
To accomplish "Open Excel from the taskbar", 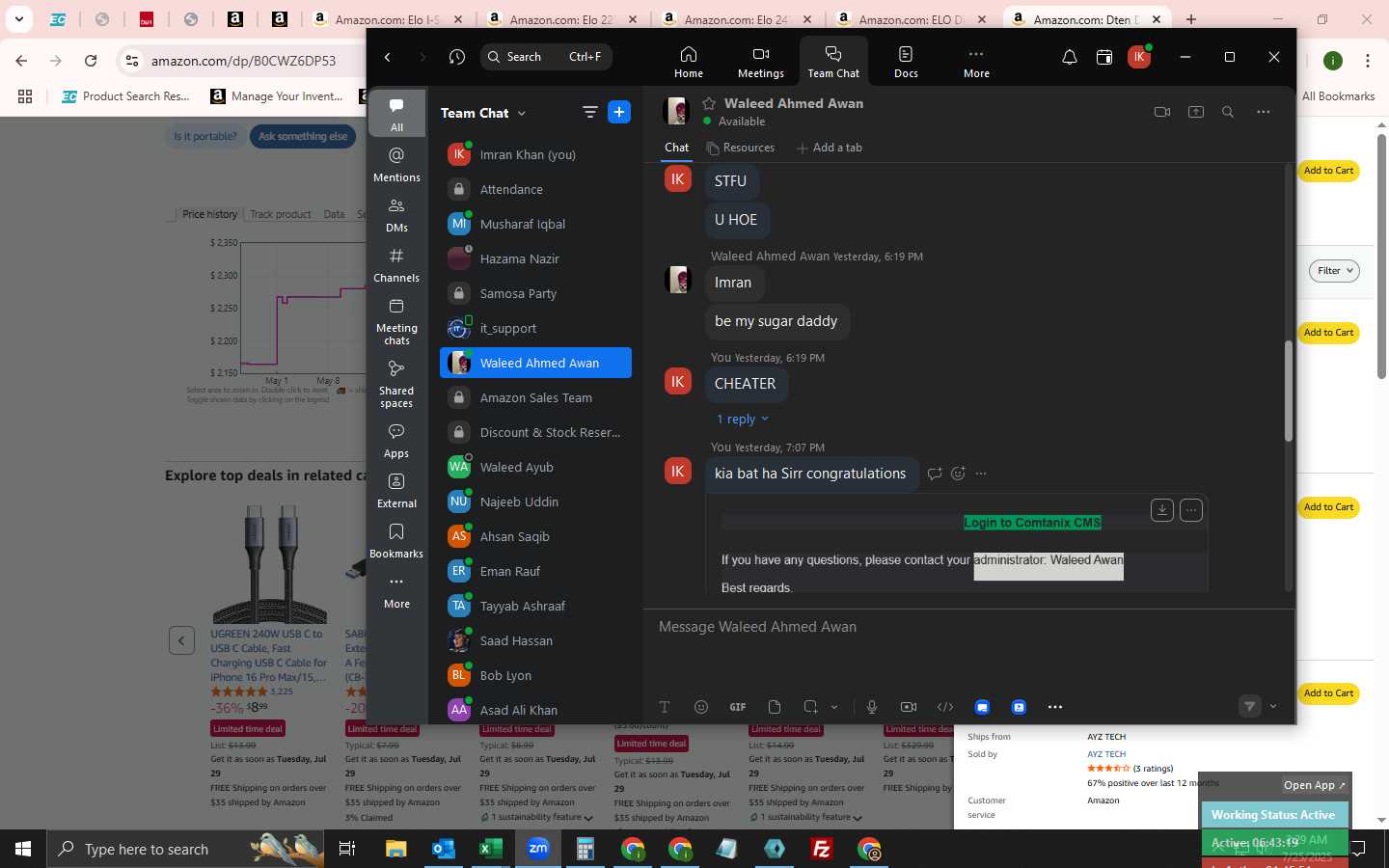I will (x=490, y=849).
